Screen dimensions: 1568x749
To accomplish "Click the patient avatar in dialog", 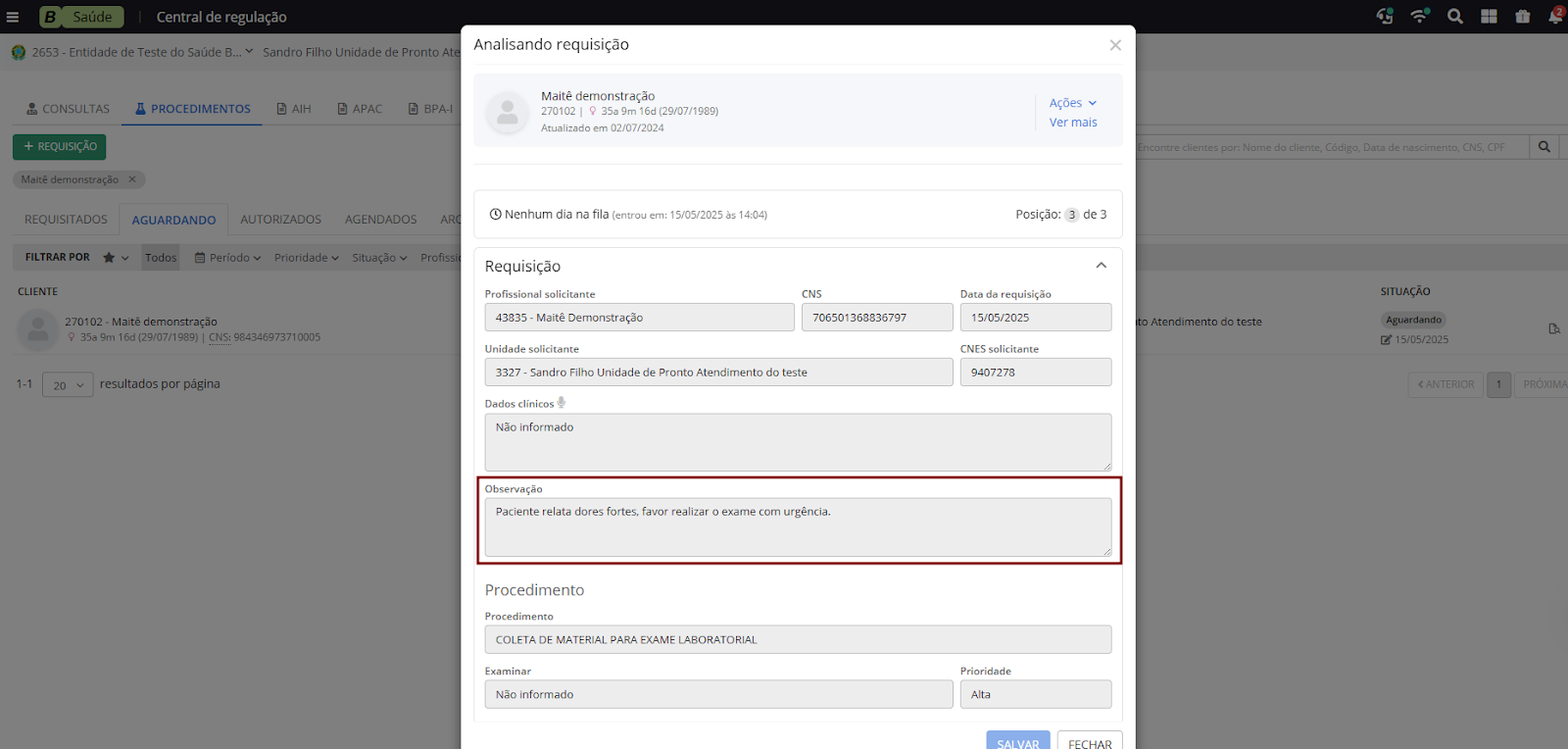I will pyautogui.click(x=508, y=113).
